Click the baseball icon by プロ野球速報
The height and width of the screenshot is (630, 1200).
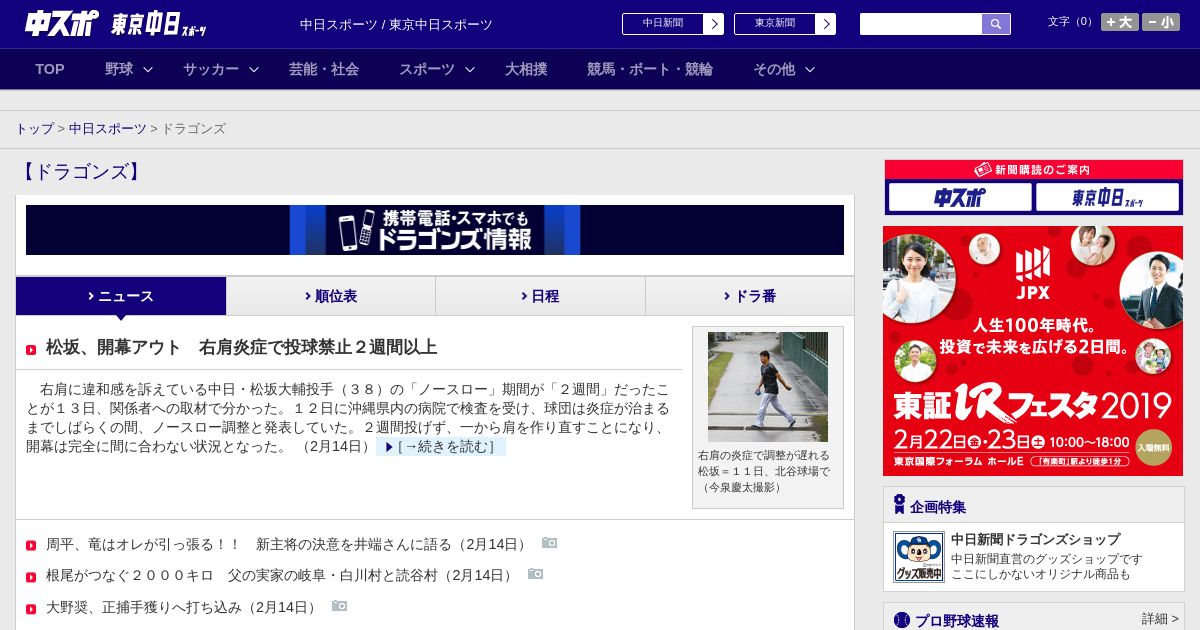pos(902,620)
